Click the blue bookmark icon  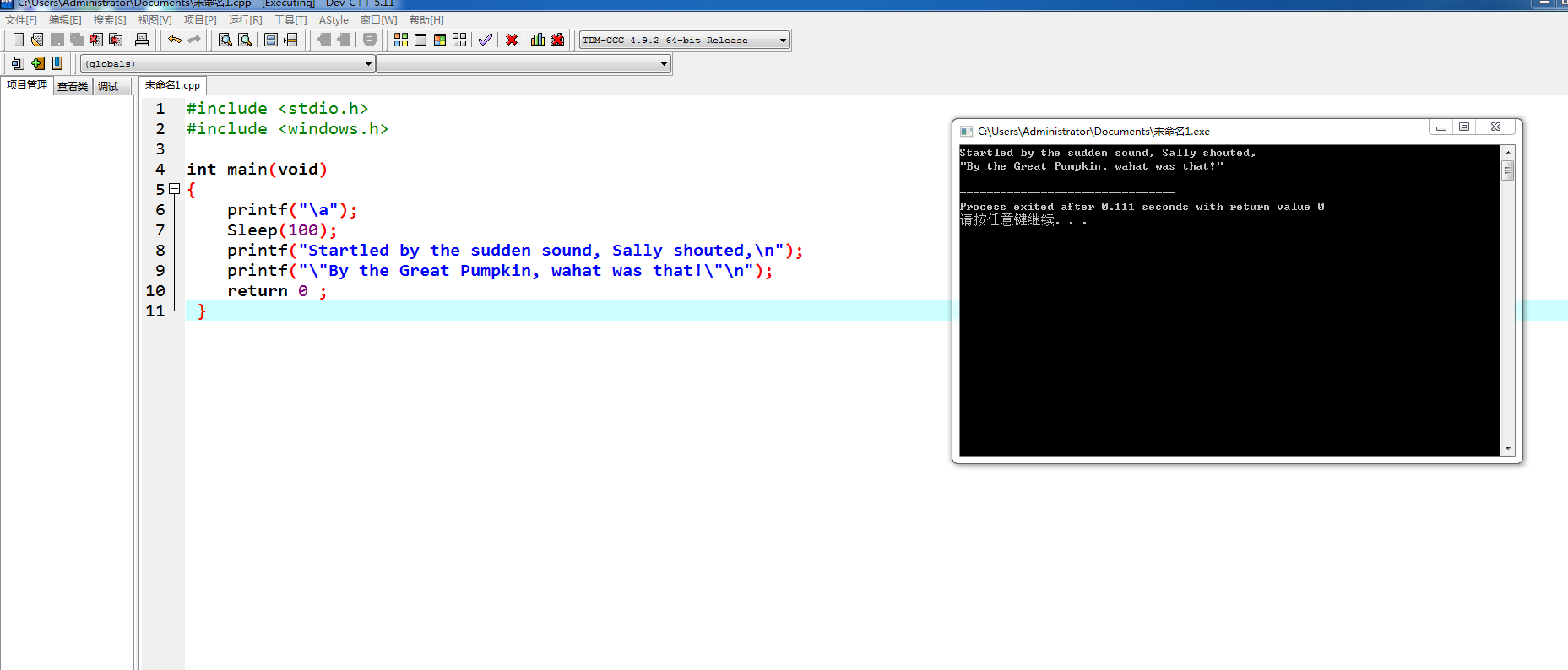(x=57, y=63)
